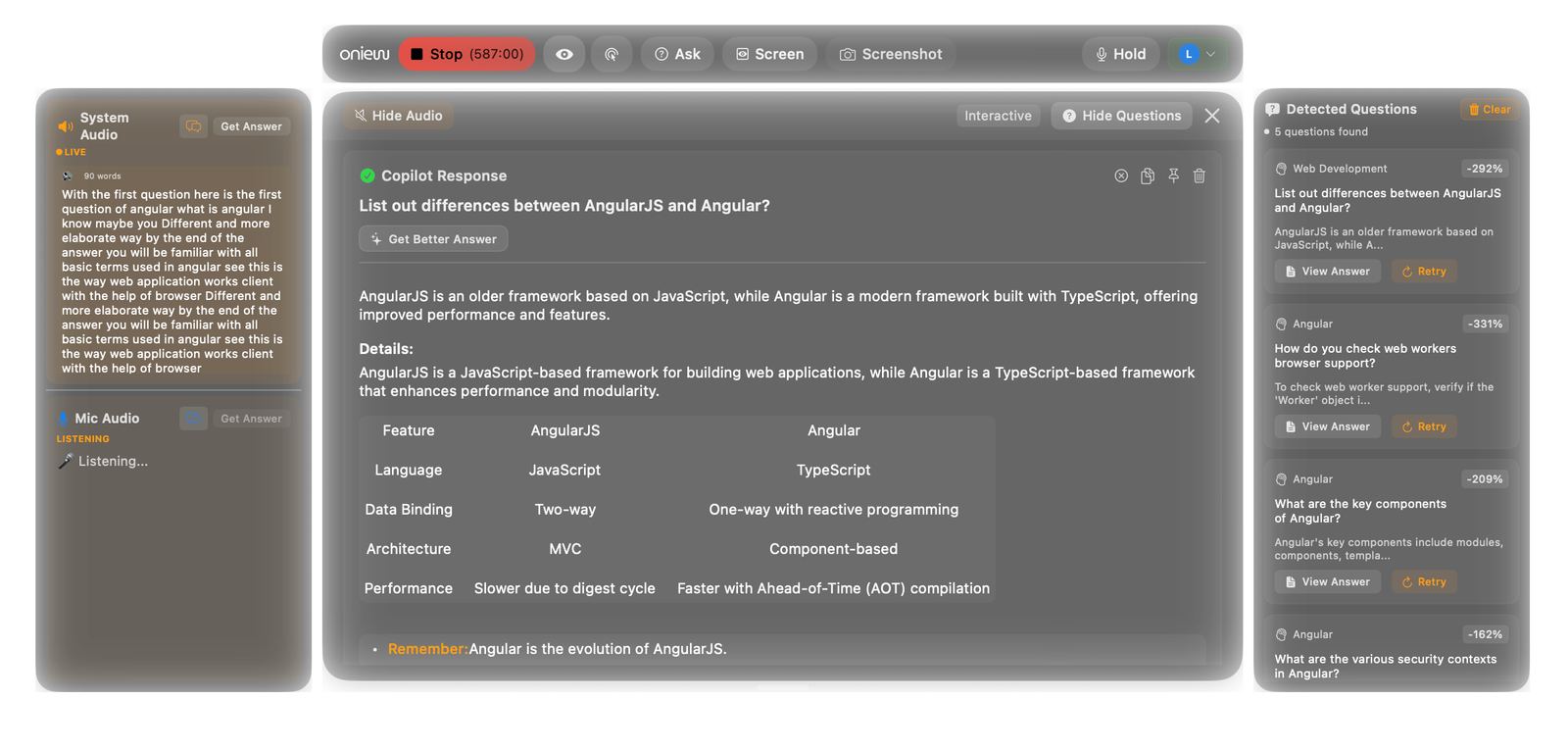View Answer for web workers question
The height and width of the screenshot is (750, 1568).
1328,426
